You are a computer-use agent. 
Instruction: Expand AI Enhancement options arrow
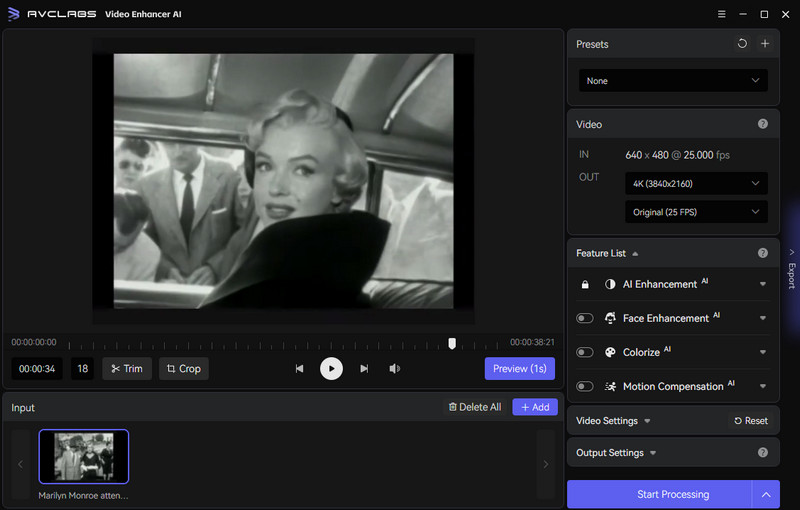click(763, 284)
